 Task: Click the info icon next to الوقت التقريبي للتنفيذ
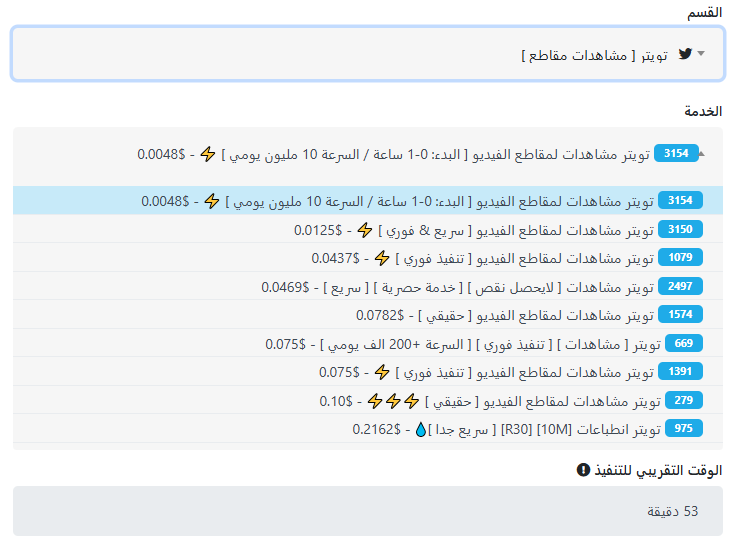[583, 470]
